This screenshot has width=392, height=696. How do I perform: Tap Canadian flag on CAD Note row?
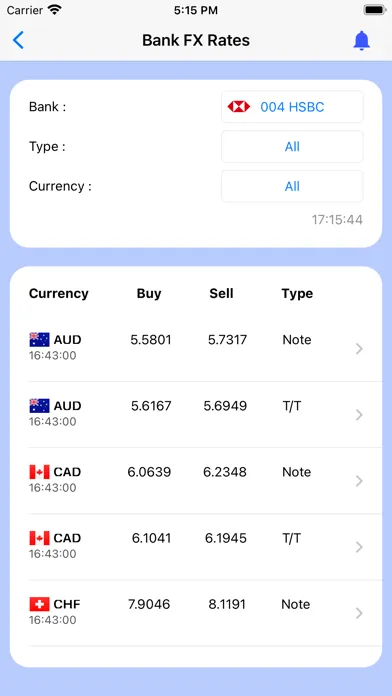[x=40, y=472]
